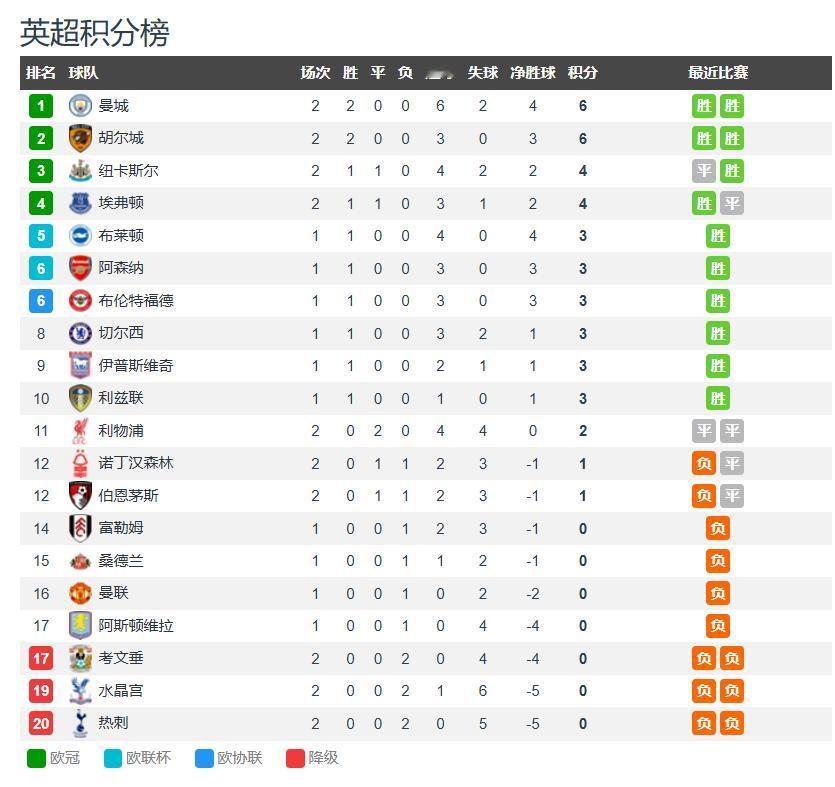This screenshot has width=835, height=787.
Task: Click 利物浦's first 平 result badge
Action: coord(704,431)
